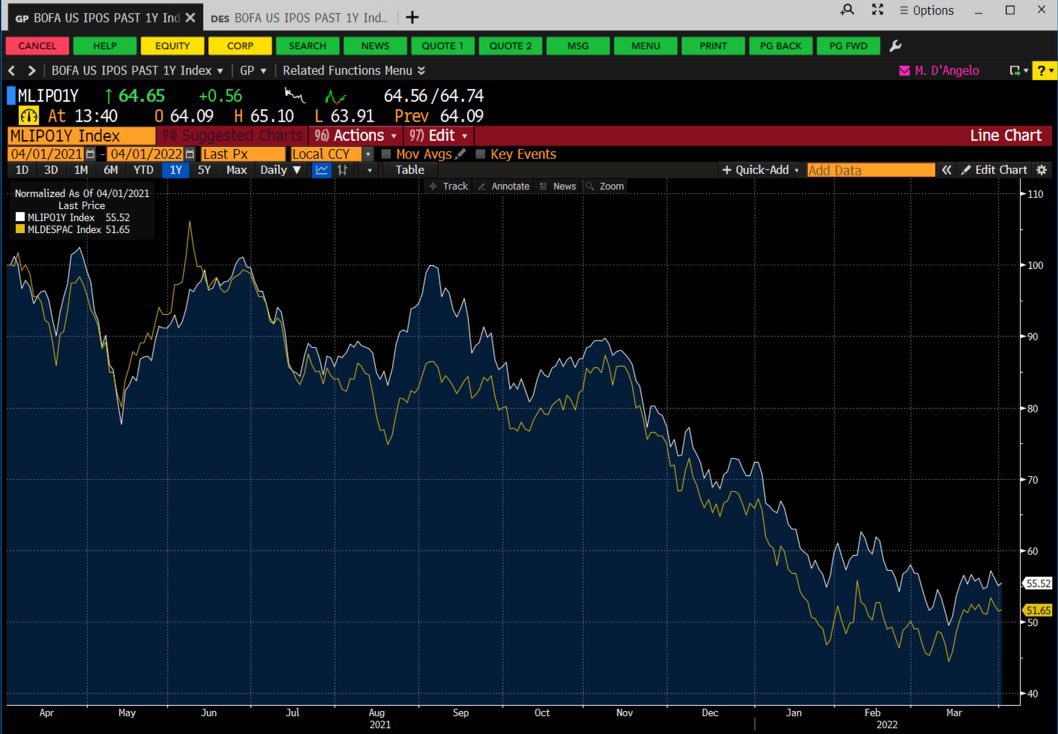
Task: Collapse the panel with the double chevron
Action: point(947,170)
